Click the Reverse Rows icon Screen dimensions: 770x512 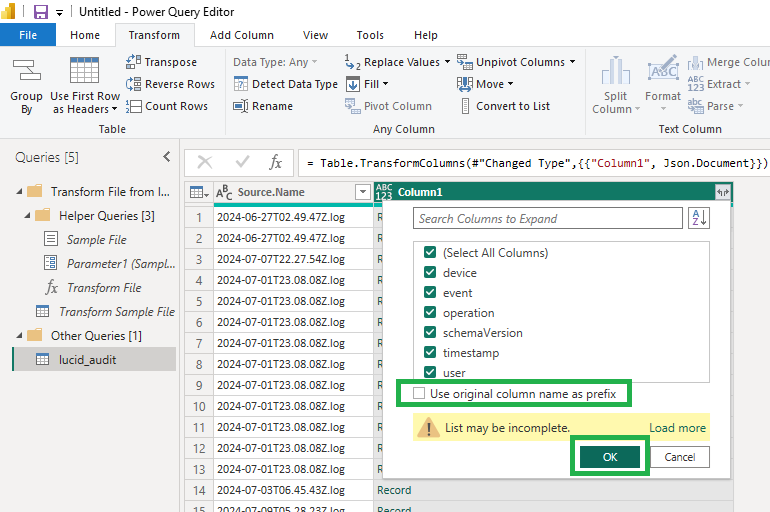(x=133, y=84)
